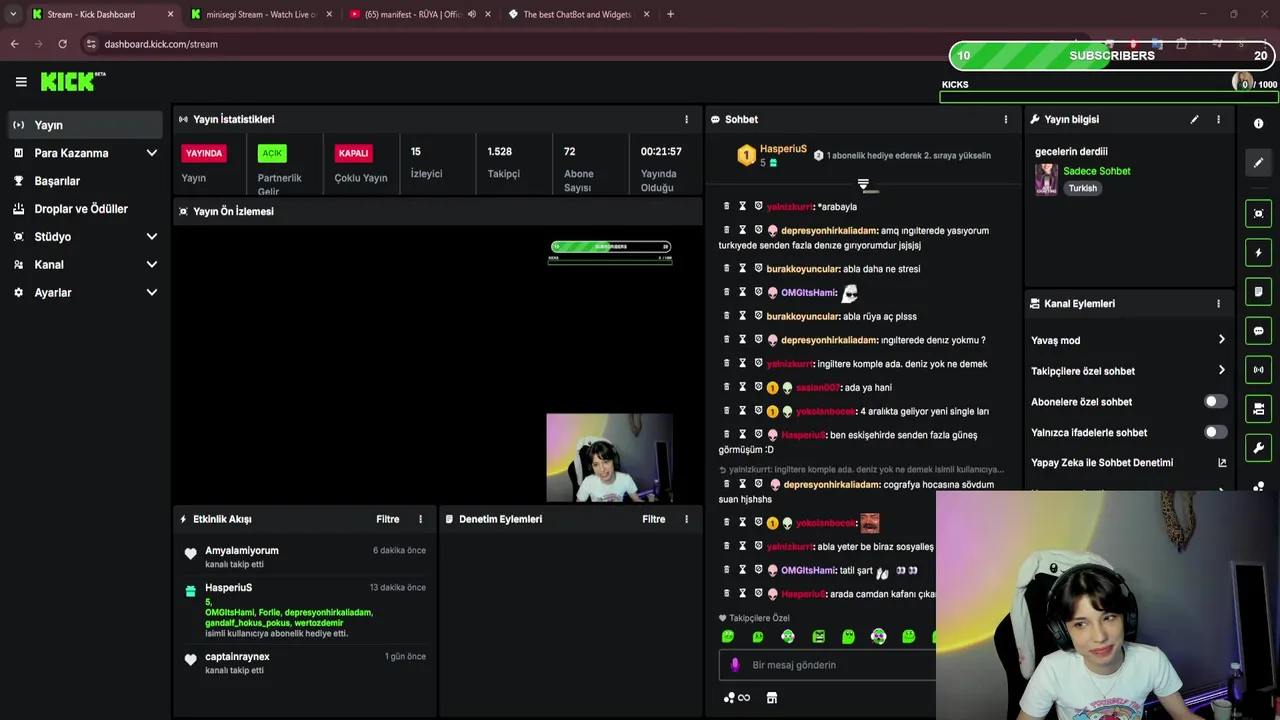This screenshot has height=720, width=1280.
Task: Open the shop icon below chat input
Action: click(772, 698)
